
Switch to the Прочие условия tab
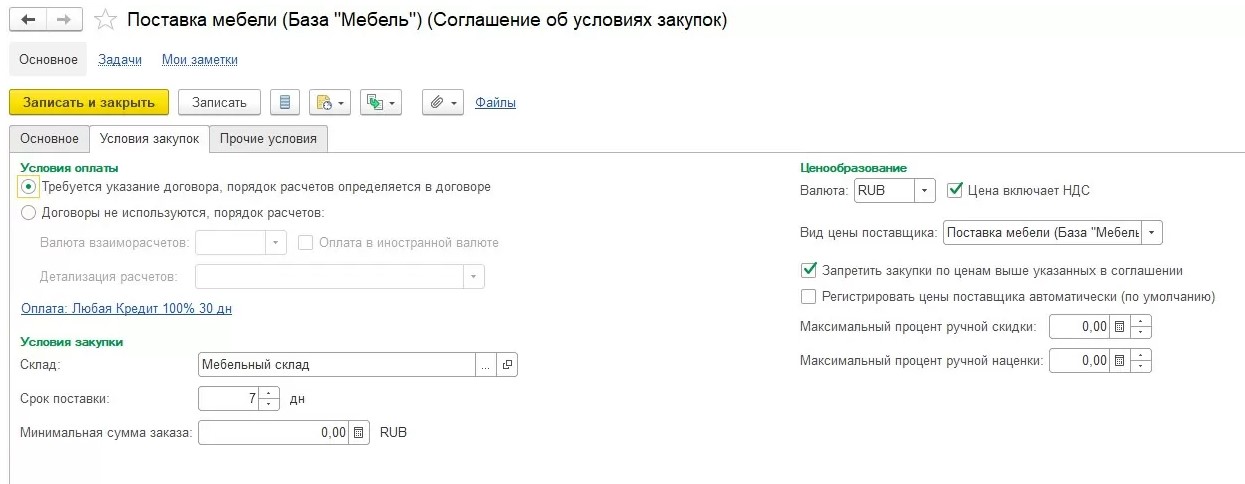click(268, 139)
